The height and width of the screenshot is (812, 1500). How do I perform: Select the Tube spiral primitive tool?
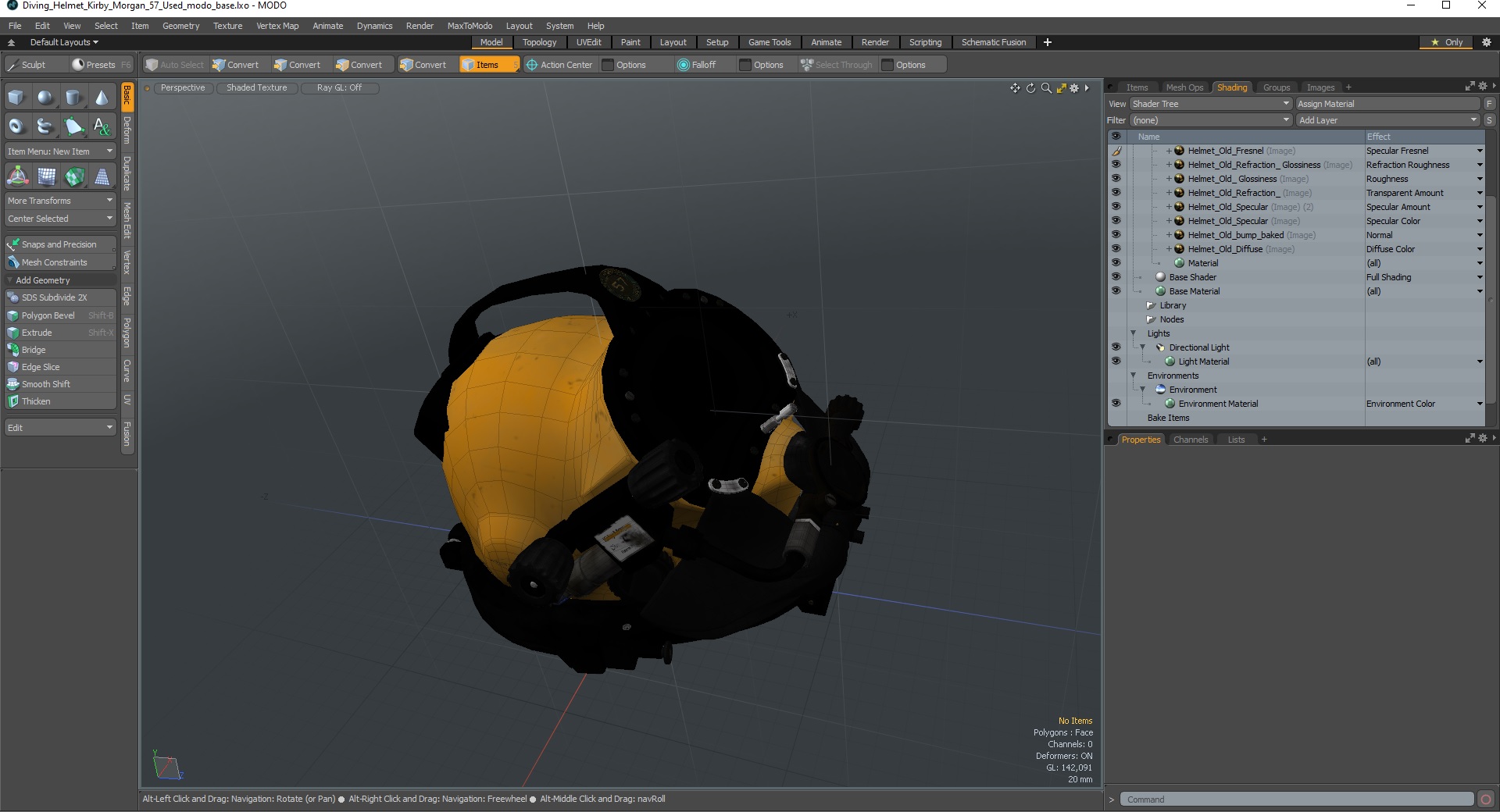[45, 126]
